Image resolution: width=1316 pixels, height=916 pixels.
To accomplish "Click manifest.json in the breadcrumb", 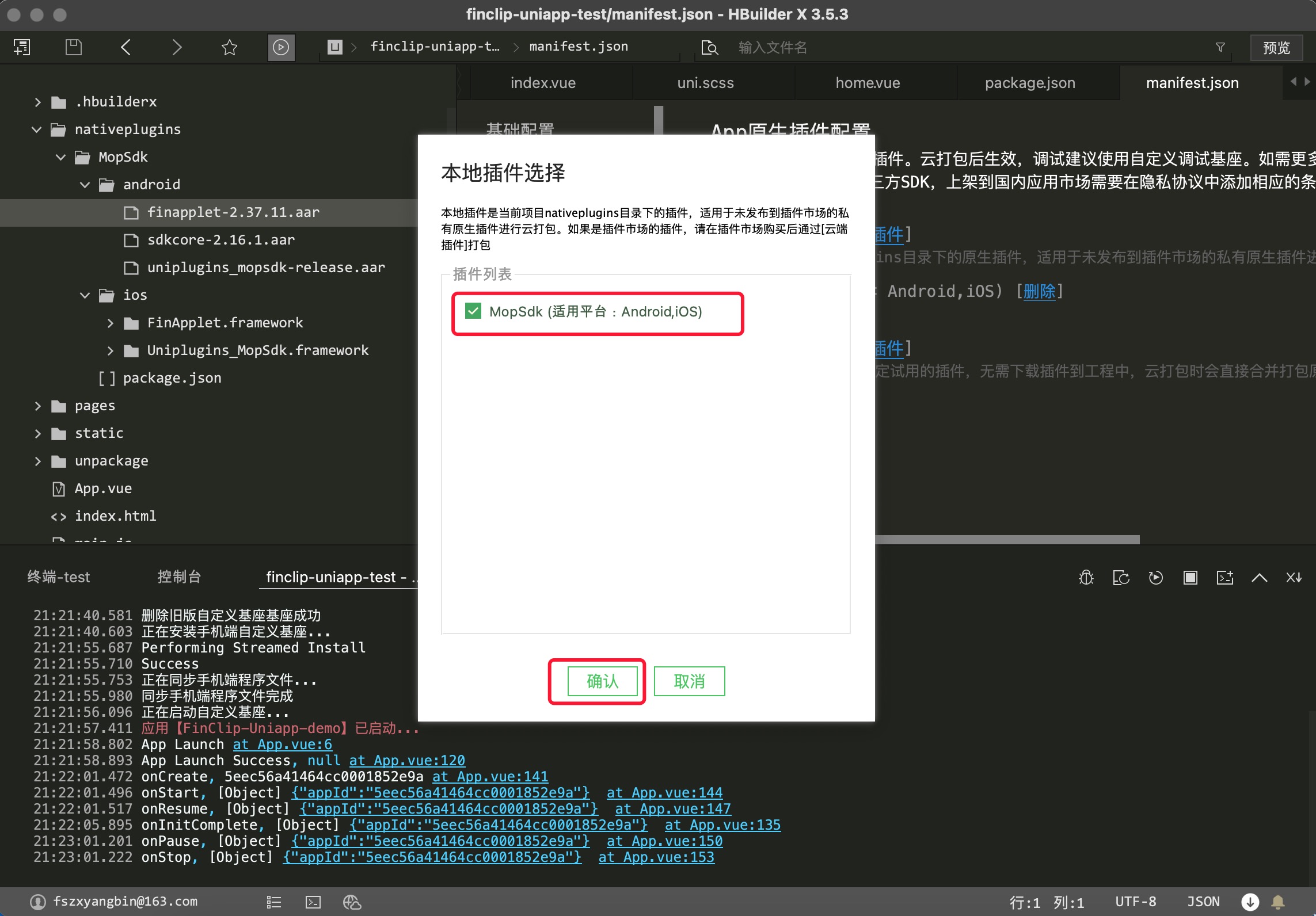I will [x=579, y=46].
